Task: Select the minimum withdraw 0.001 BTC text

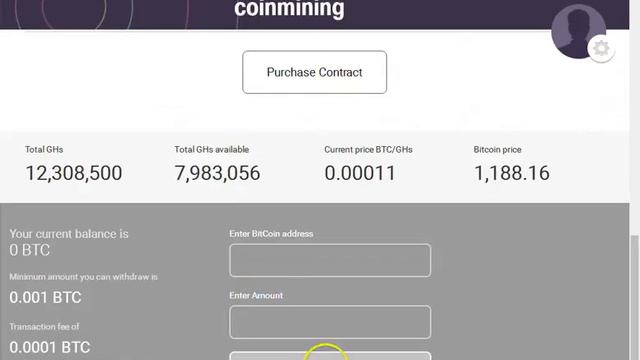Action: click(45, 298)
